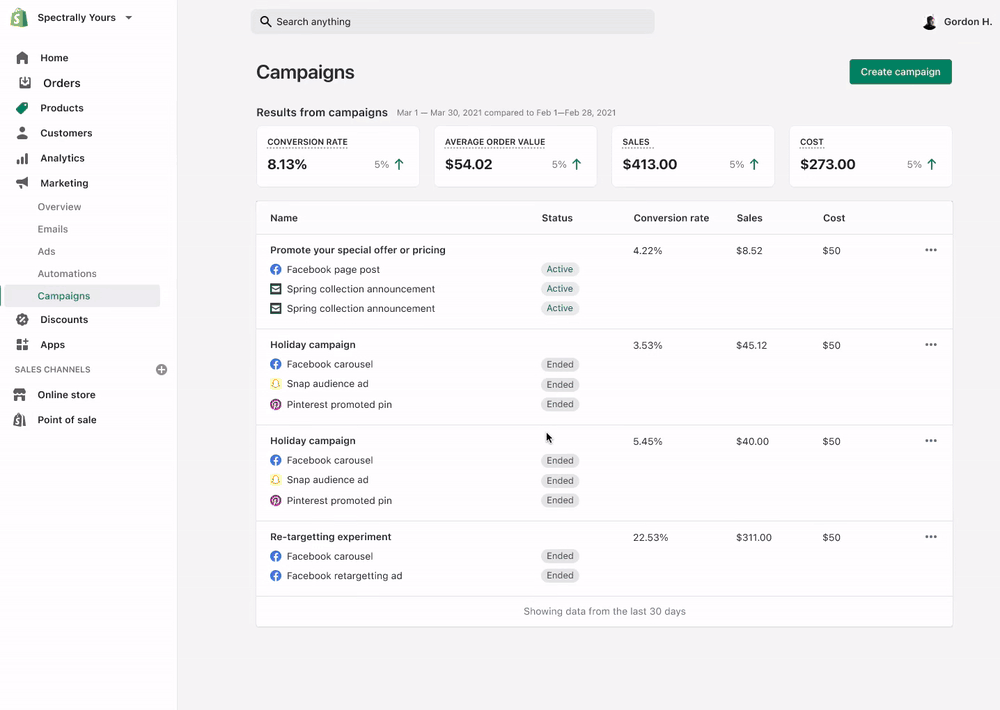Click Facebook icon beside Facebook page post
Viewport: 1000px width, 710px height.
tap(276, 269)
